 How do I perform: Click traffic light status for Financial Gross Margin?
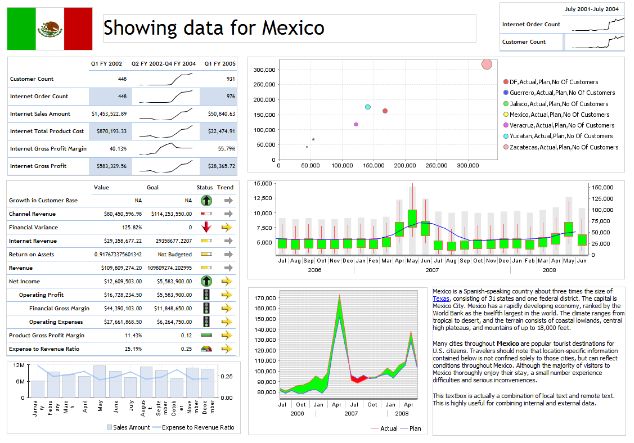[x=206, y=308]
